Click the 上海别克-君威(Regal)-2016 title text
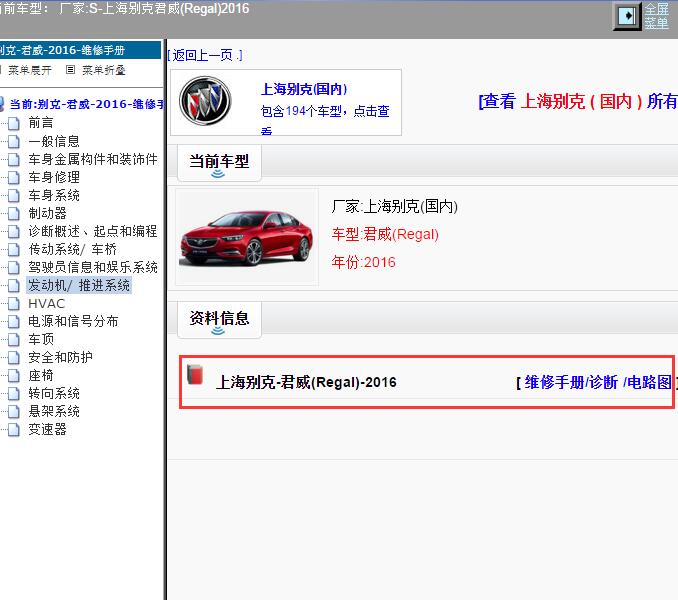 point(306,382)
